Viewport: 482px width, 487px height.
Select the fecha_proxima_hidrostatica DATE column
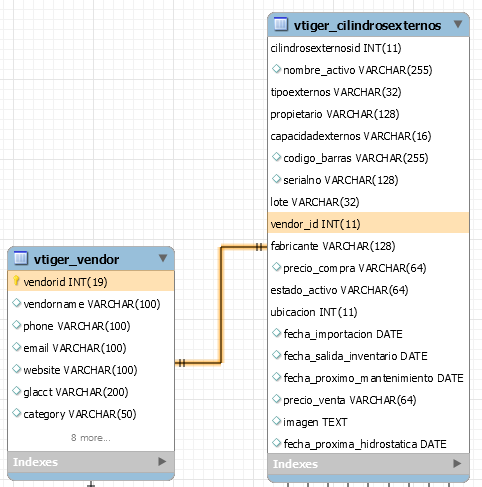368,443
